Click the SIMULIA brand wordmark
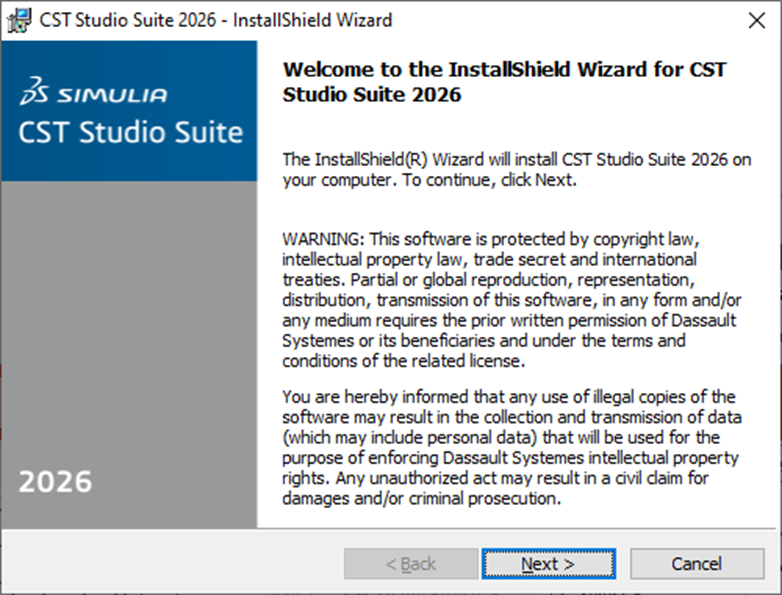Viewport: 782px width, 595px height. point(112,96)
